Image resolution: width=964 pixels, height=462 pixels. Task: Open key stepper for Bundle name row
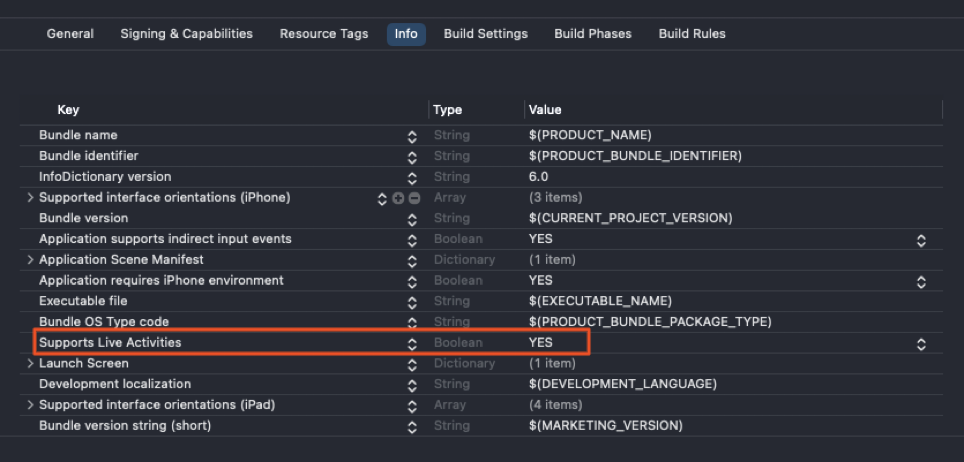[412, 137]
